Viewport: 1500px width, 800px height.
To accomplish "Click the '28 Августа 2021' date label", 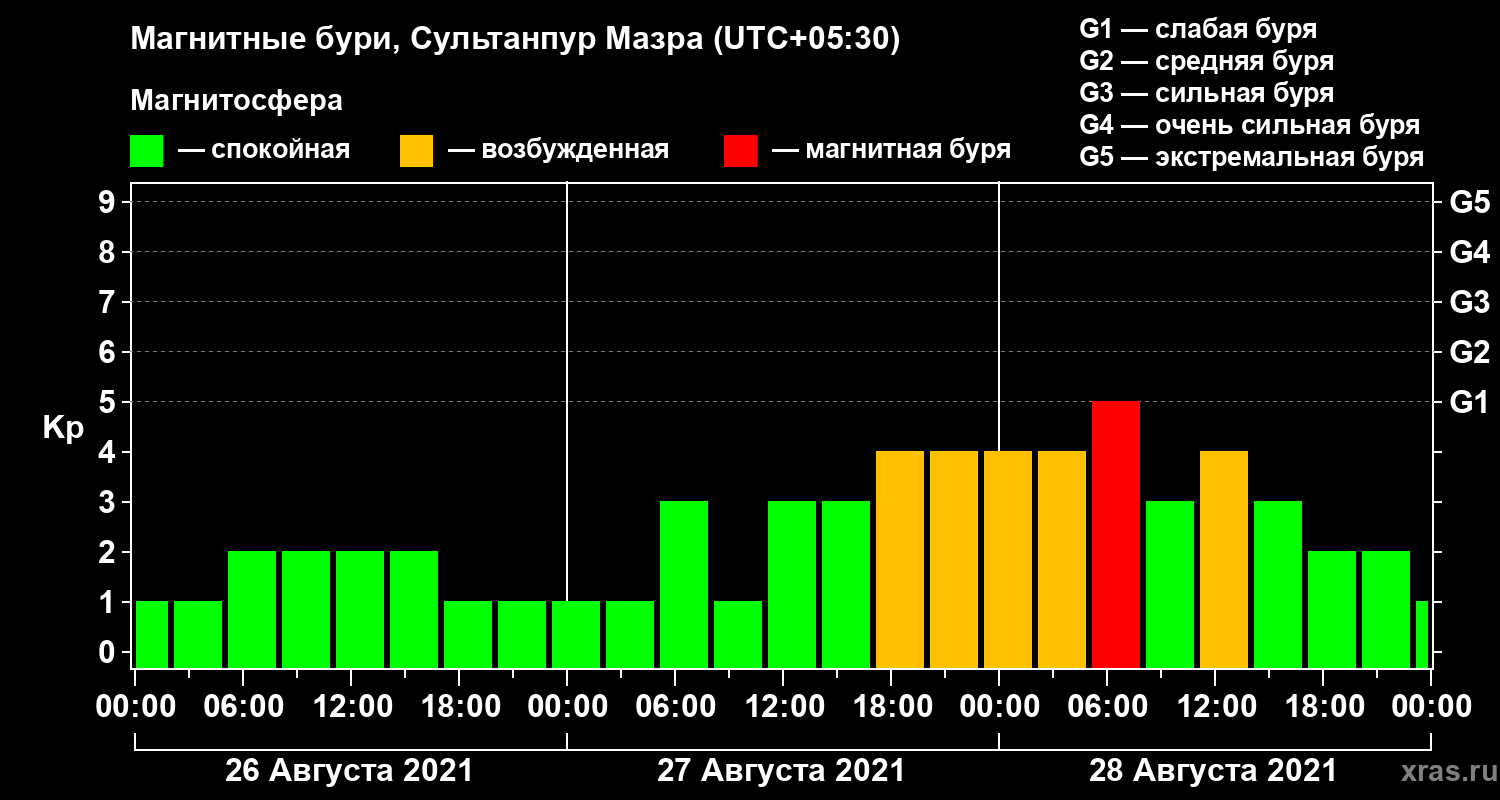I will click(x=1213, y=771).
